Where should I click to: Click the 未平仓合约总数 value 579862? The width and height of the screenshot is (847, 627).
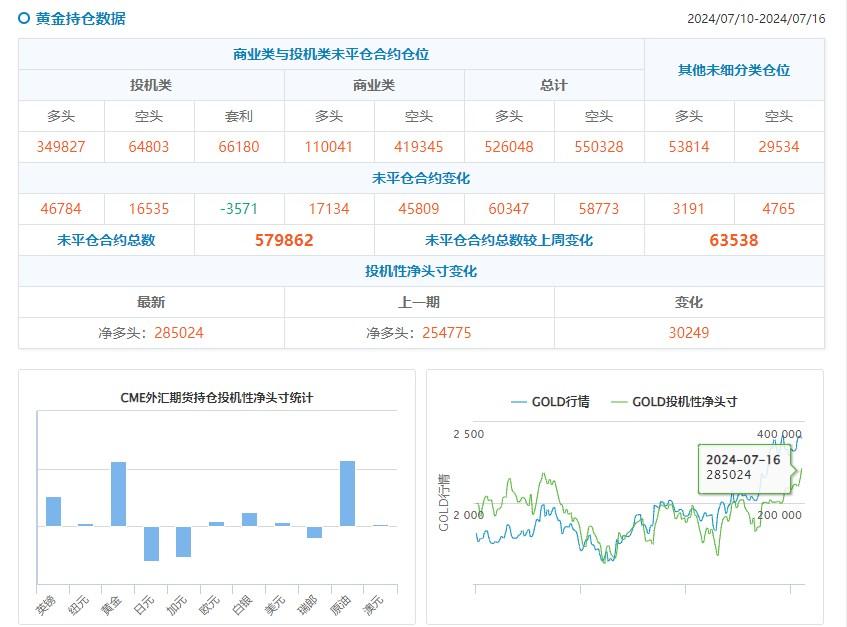tap(283, 240)
